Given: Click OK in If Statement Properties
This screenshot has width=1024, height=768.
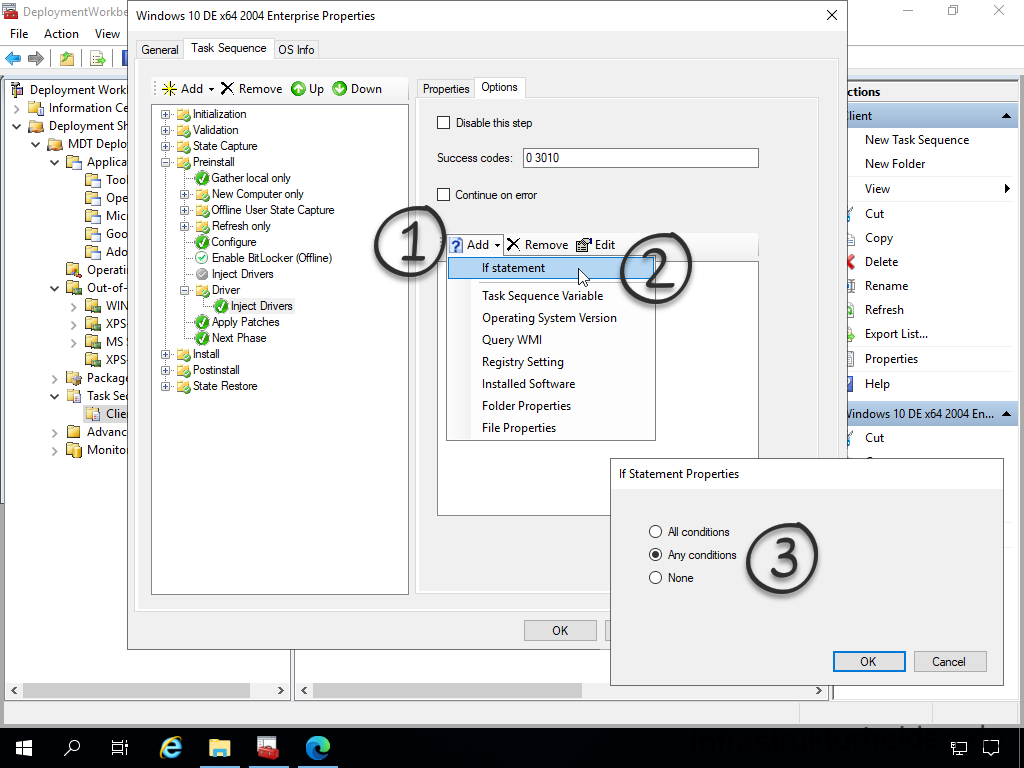Looking at the screenshot, I should tap(869, 662).
